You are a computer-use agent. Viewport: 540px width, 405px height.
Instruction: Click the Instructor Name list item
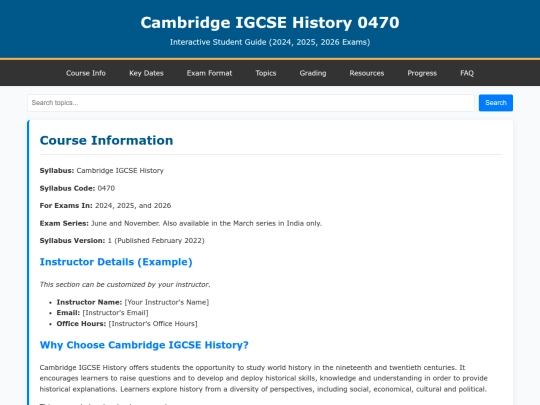point(133,302)
